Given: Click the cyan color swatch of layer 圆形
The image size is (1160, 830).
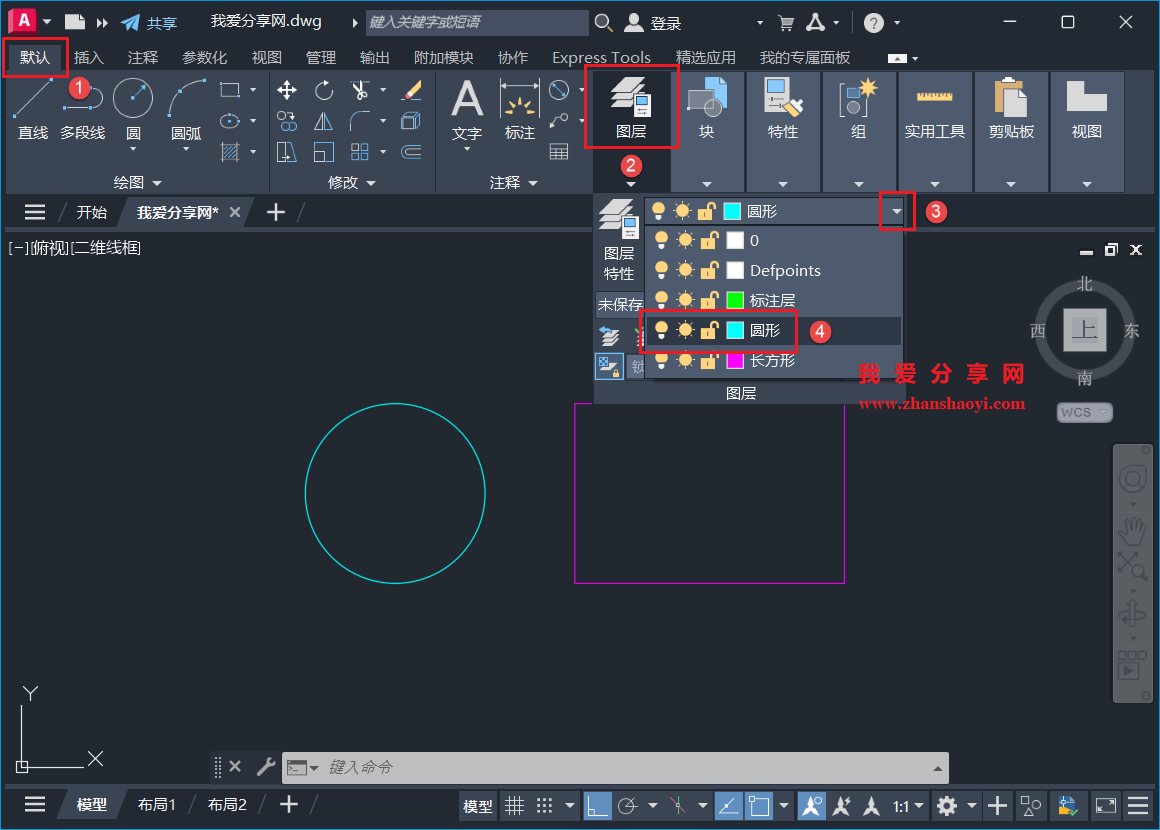Looking at the screenshot, I should (x=737, y=331).
